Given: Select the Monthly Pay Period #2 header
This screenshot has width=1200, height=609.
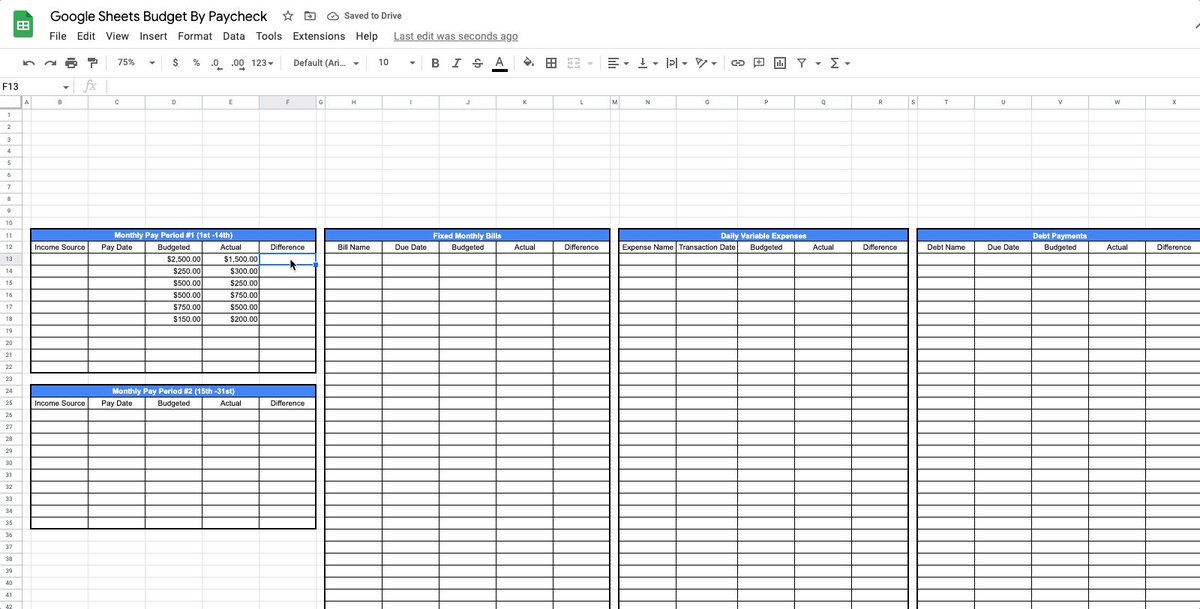Looking at the screenshot, I should [x=173, y=391].
